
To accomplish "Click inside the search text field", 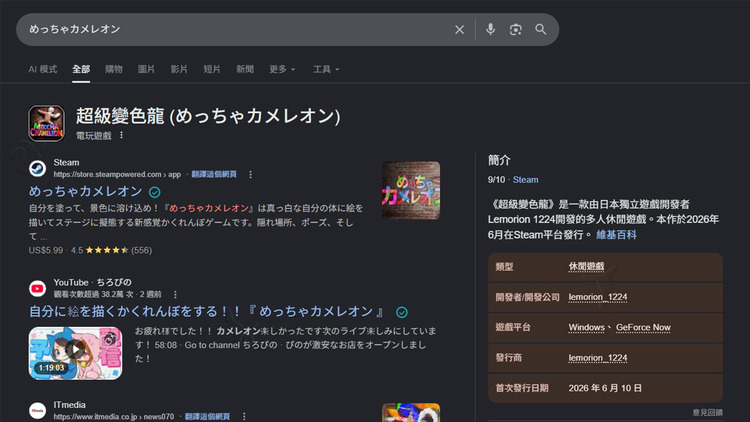I will 234,30.
